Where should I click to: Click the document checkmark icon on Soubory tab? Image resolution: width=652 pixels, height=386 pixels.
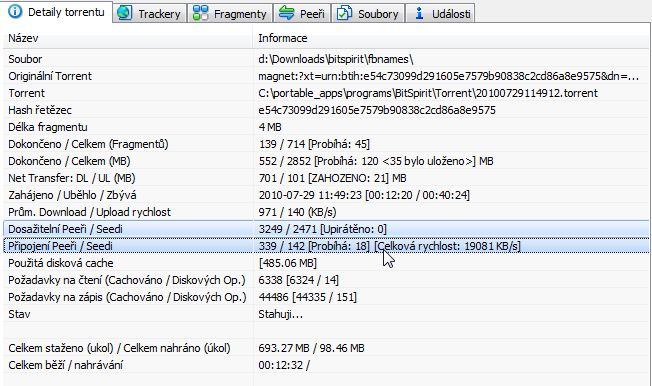coord(344,13)
